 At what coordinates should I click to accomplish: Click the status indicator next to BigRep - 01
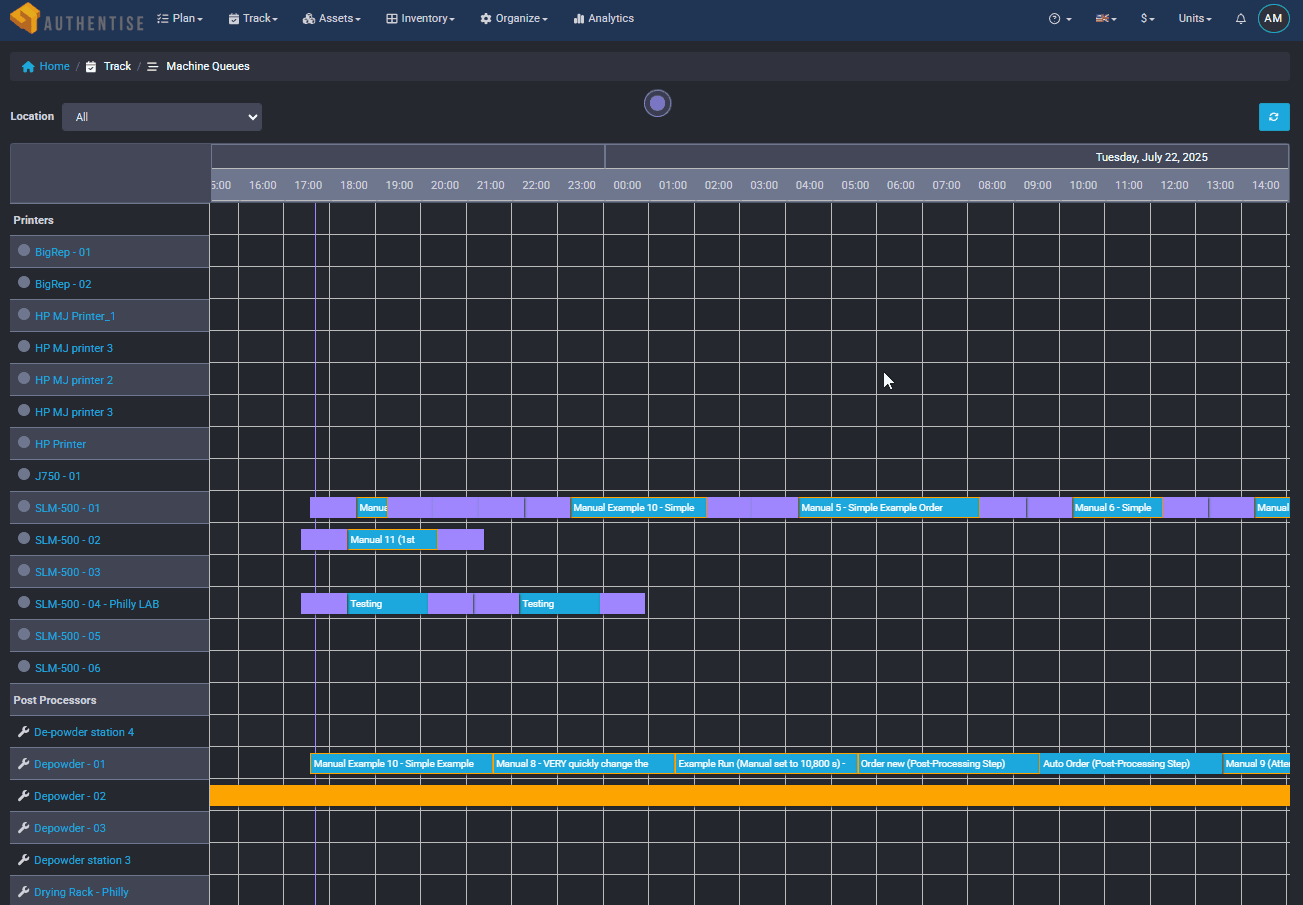[x=23, y=251]
